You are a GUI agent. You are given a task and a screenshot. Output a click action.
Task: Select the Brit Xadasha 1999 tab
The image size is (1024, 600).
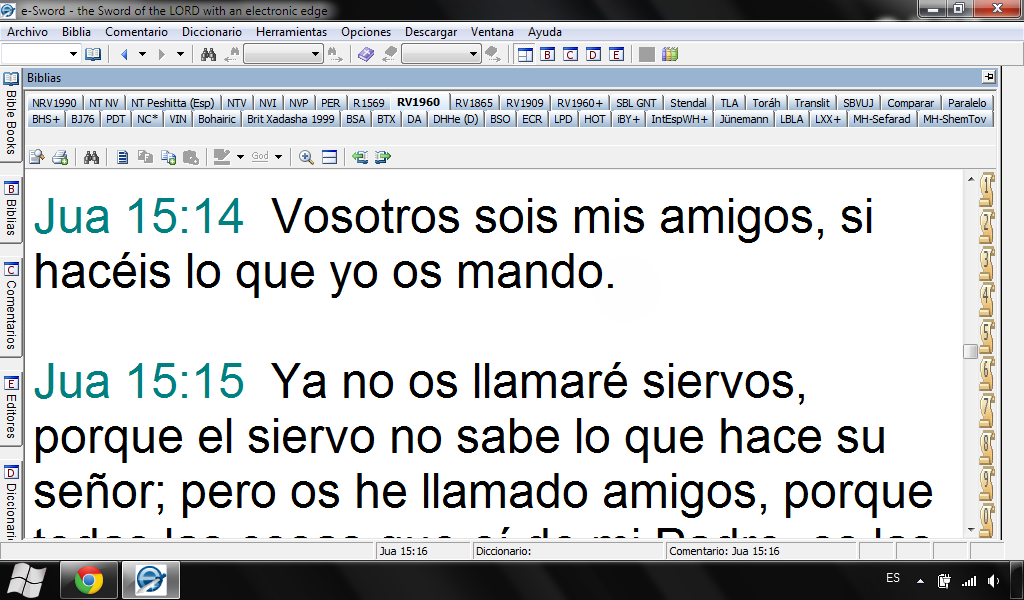(x=291, y=119)
